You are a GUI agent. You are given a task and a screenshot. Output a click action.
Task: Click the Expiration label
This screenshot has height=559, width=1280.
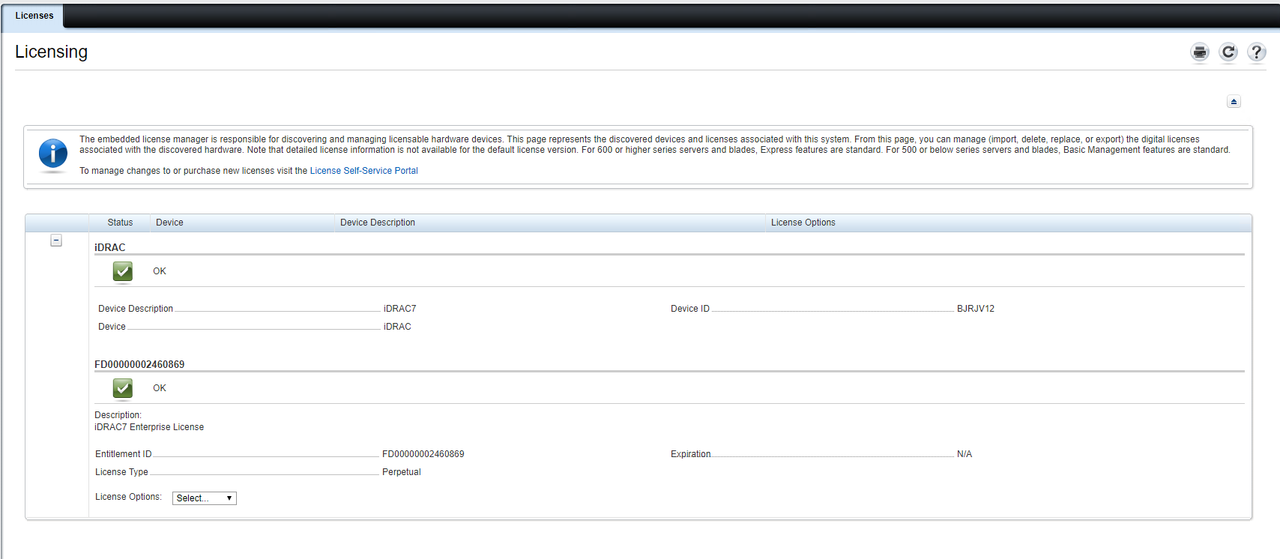691,454
